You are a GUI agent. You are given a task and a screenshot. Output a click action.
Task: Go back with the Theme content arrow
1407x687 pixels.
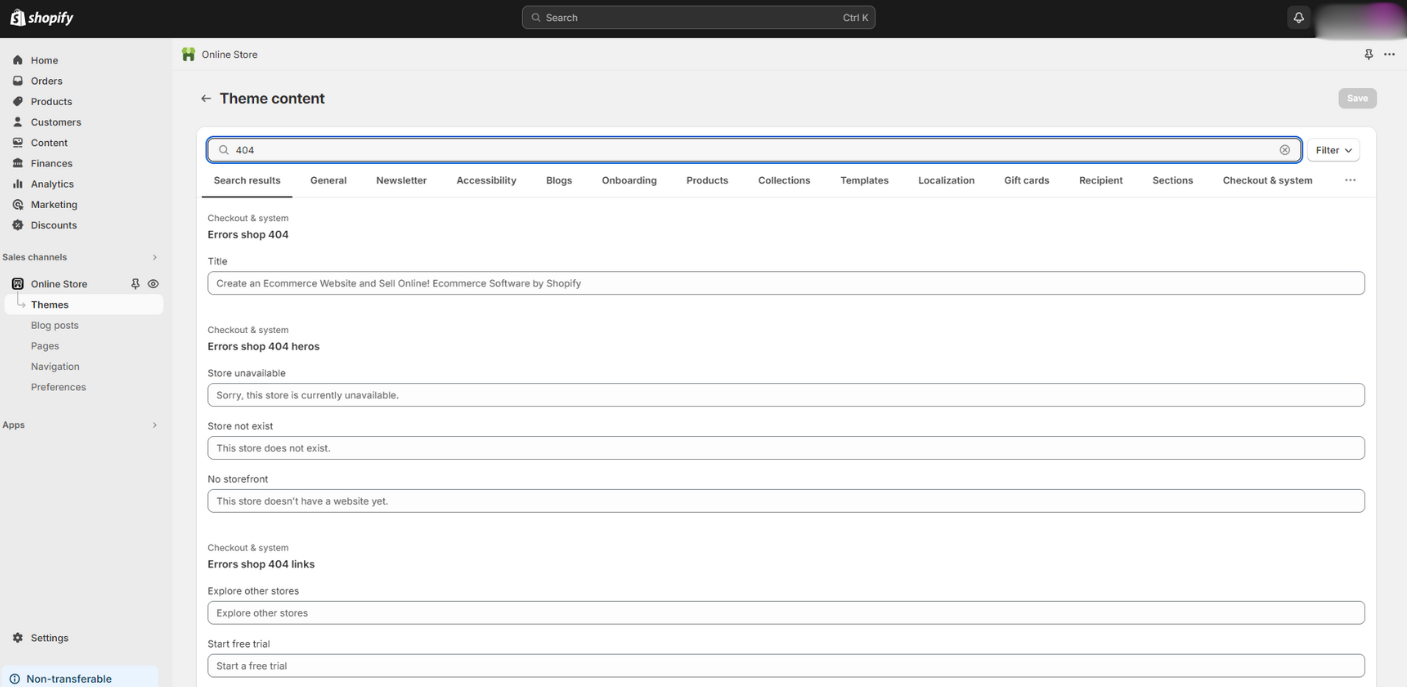pos(206,99)
